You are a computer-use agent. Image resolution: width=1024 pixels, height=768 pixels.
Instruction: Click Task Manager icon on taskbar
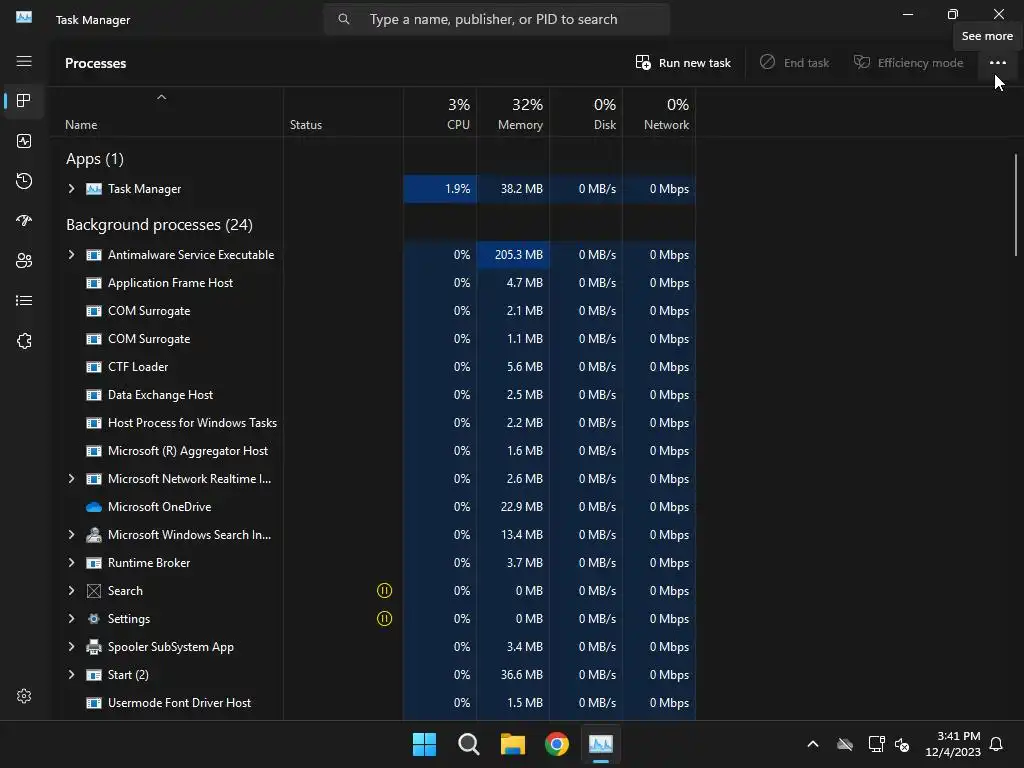click(x=601, y=744)
